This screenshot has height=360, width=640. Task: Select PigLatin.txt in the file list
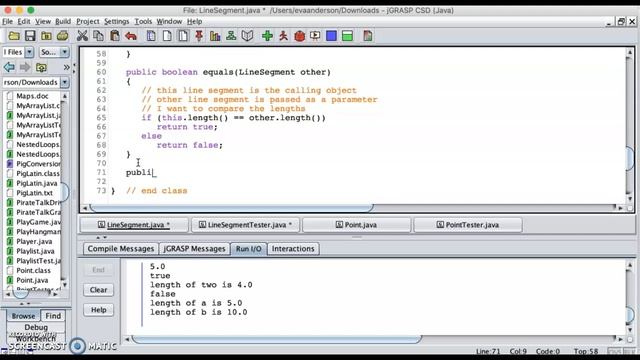[x=35, y=193]
